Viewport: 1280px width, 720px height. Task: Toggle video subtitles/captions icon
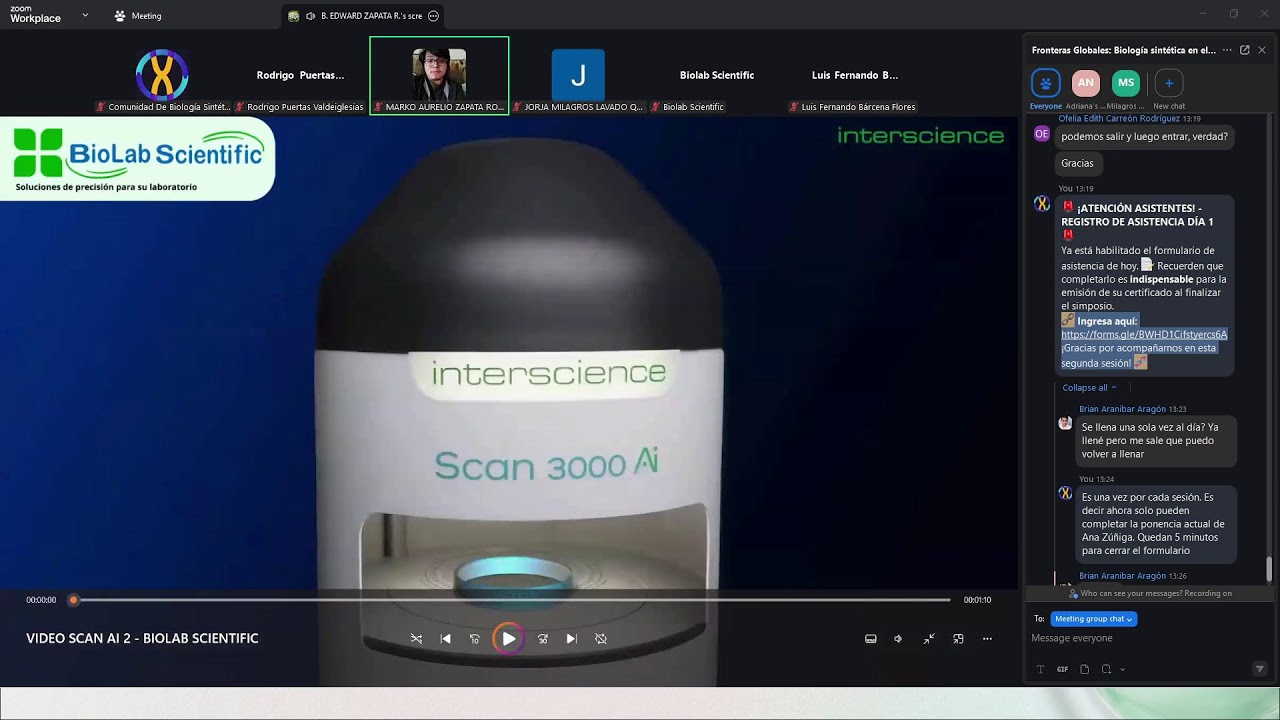click(x=871, y=639)
